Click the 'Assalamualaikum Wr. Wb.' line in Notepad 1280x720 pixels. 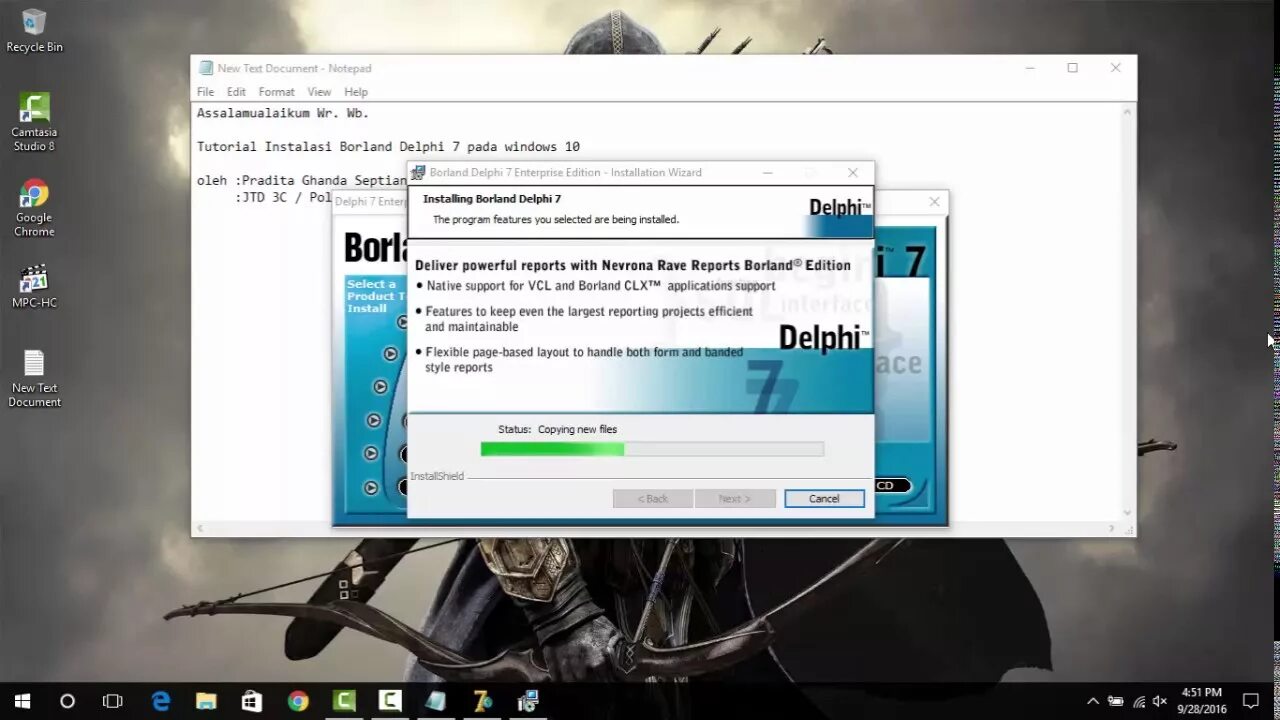pyautogui.click(x=283, y=113)
